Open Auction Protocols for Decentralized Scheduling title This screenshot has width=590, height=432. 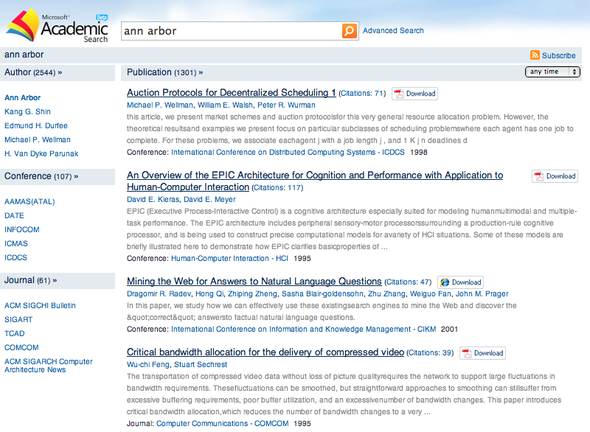[231, 93]
